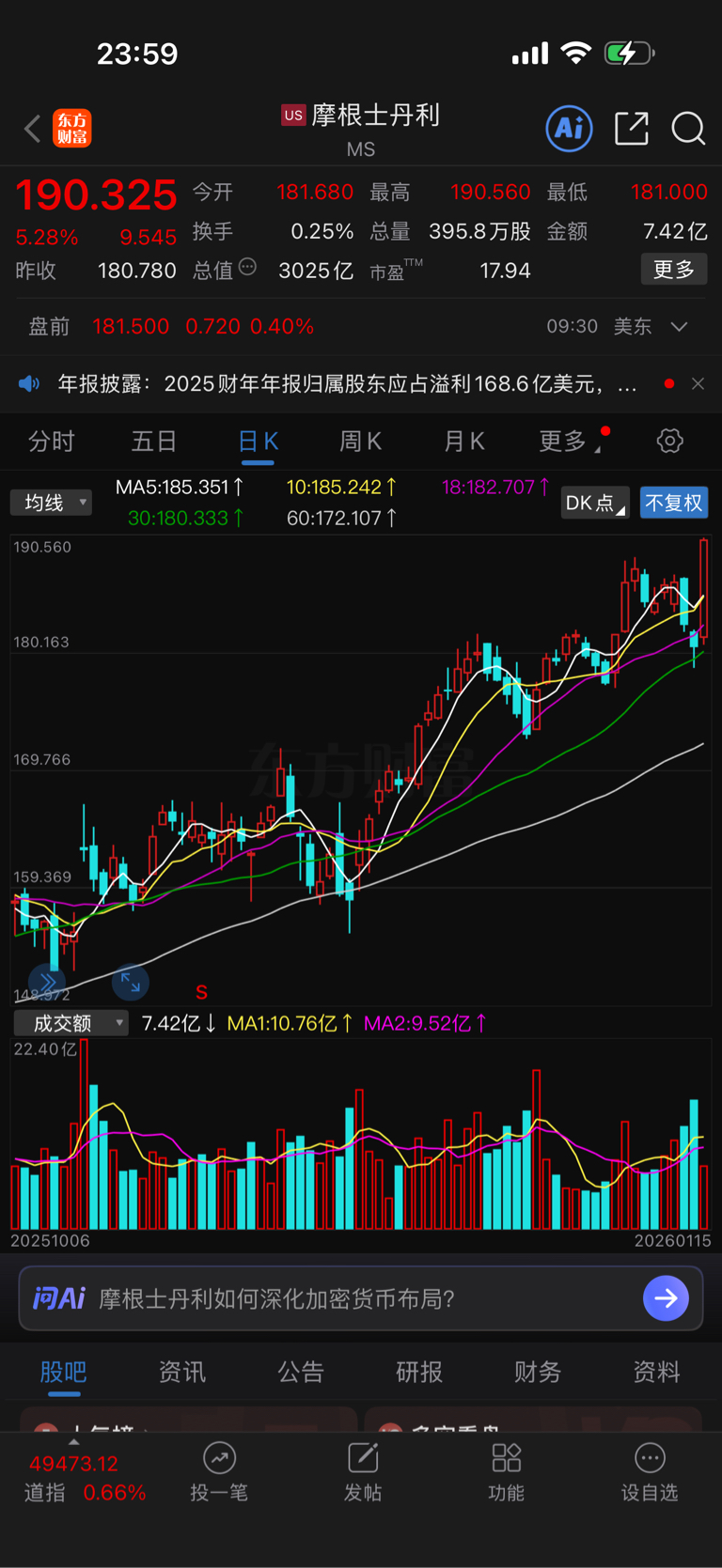The image size is (722, 1568).
Task: Tap the 问Ai question input field
Action: [x=361, y=1298]
